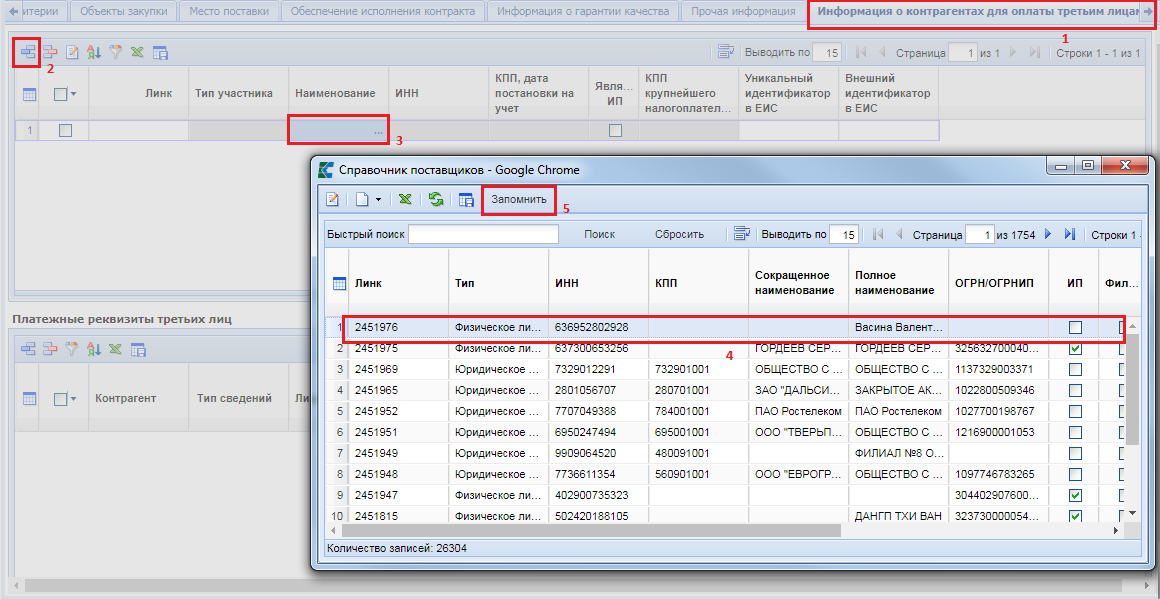Switch to the Объекты закупки tab

(x=124, y=11)
